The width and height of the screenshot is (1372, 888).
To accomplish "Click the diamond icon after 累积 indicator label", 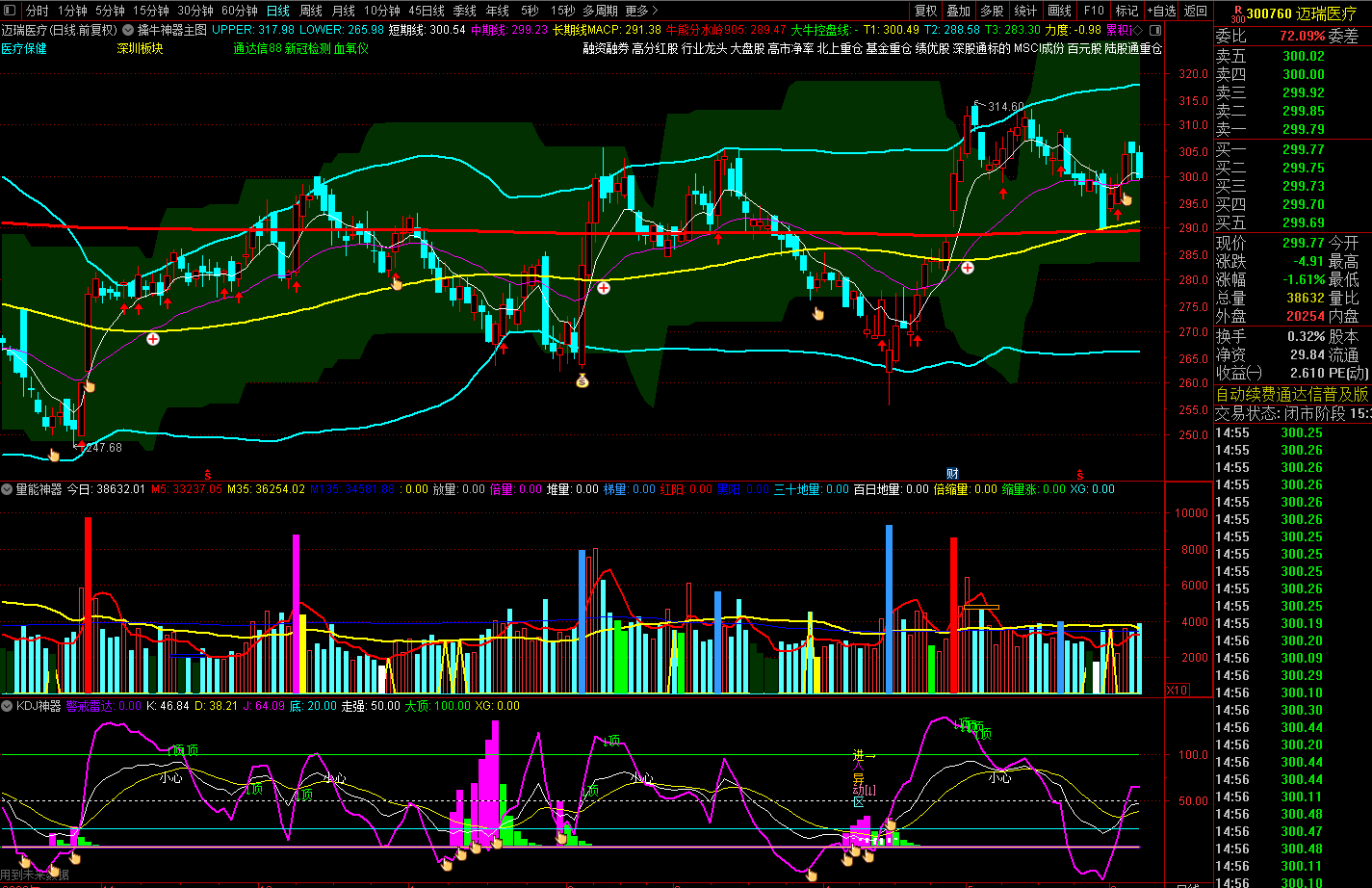I will (x=1138, y=29).
